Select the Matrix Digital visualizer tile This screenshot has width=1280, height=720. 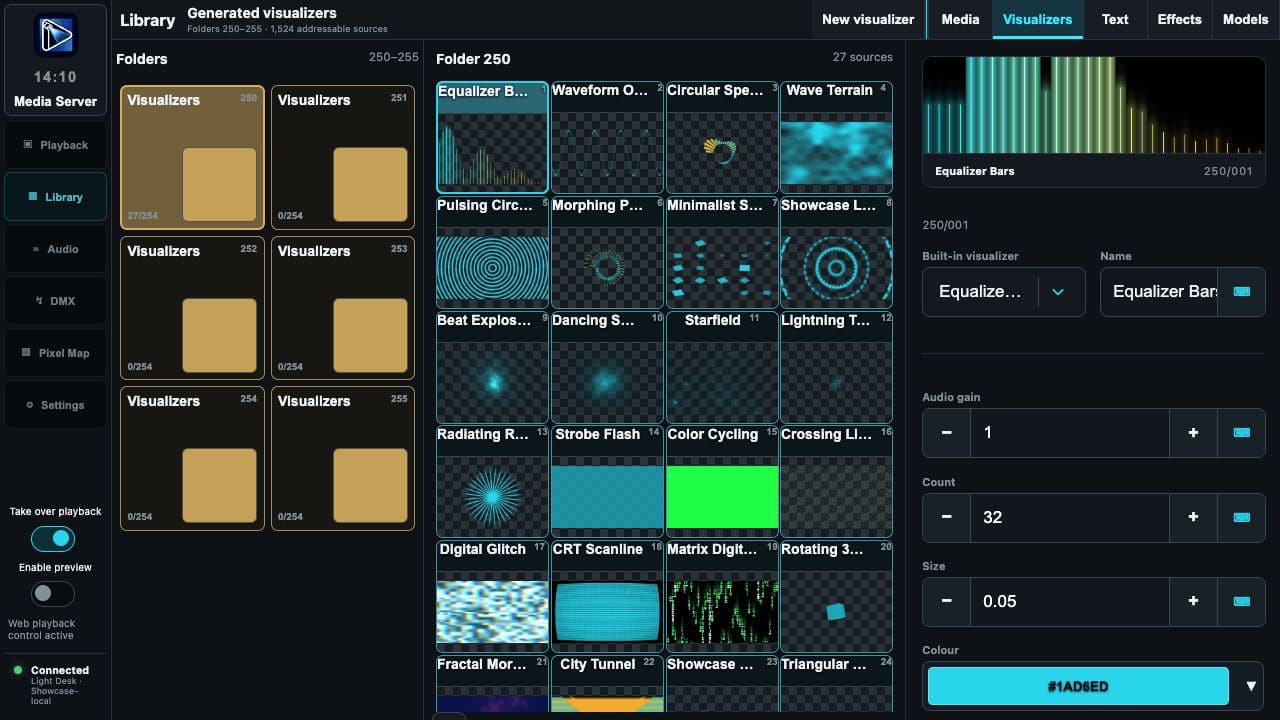[x=722, y=596]
